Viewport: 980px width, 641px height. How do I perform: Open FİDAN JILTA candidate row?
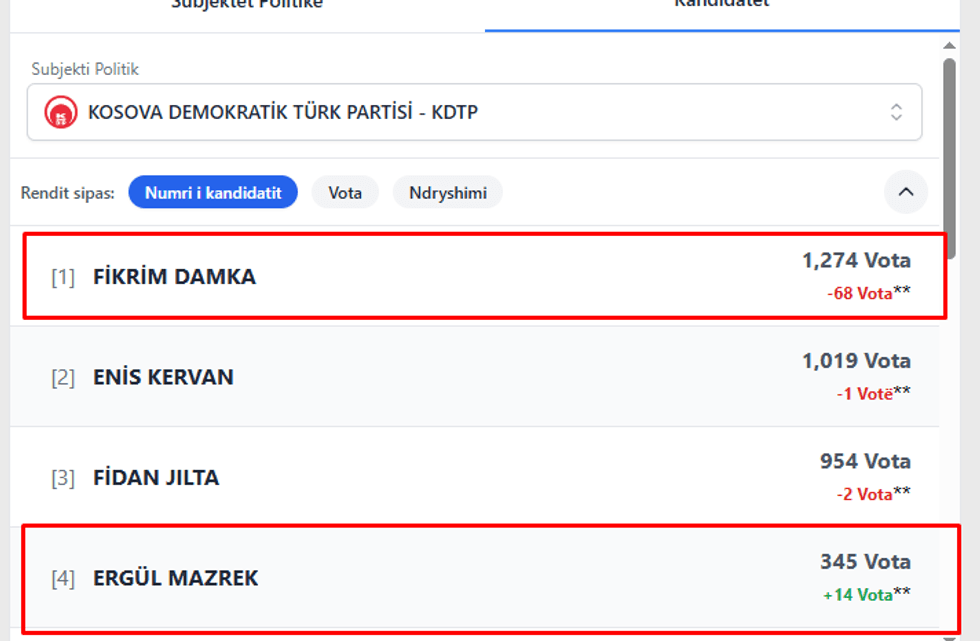[x=156, y=478]
